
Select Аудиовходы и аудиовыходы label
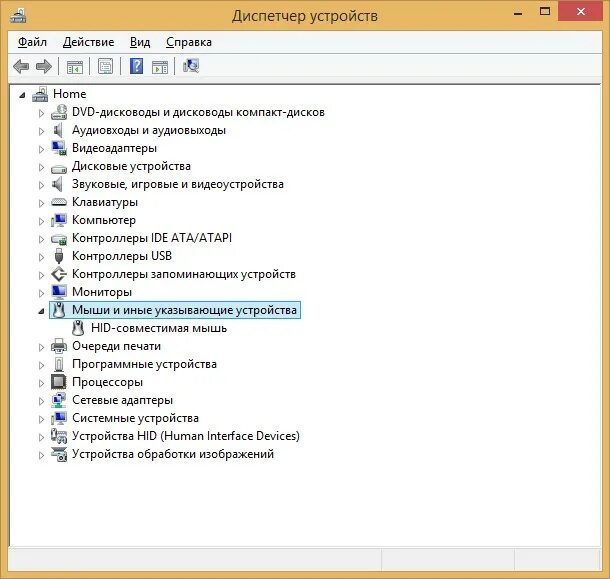tap(149, 130)
